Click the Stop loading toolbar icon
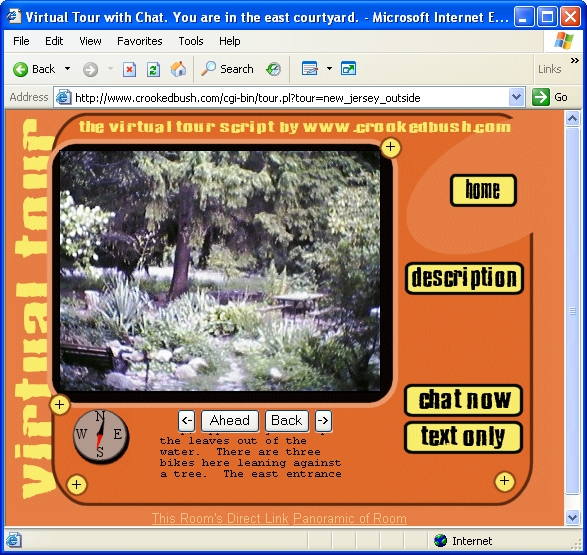Image resolution: width=587 pixels, height=555 pixels. click(130, 69)
